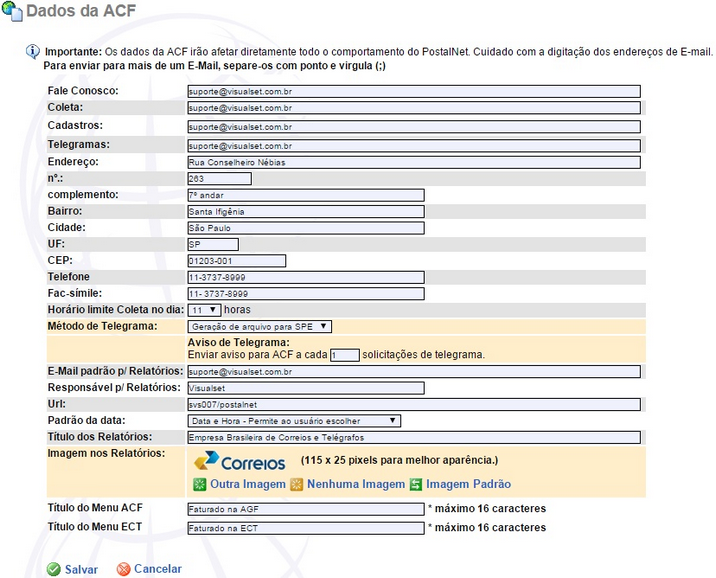Click the orange Nenhuma Imagem icon
This screenshot has height=578, width=716.
[x=297, y=484]
